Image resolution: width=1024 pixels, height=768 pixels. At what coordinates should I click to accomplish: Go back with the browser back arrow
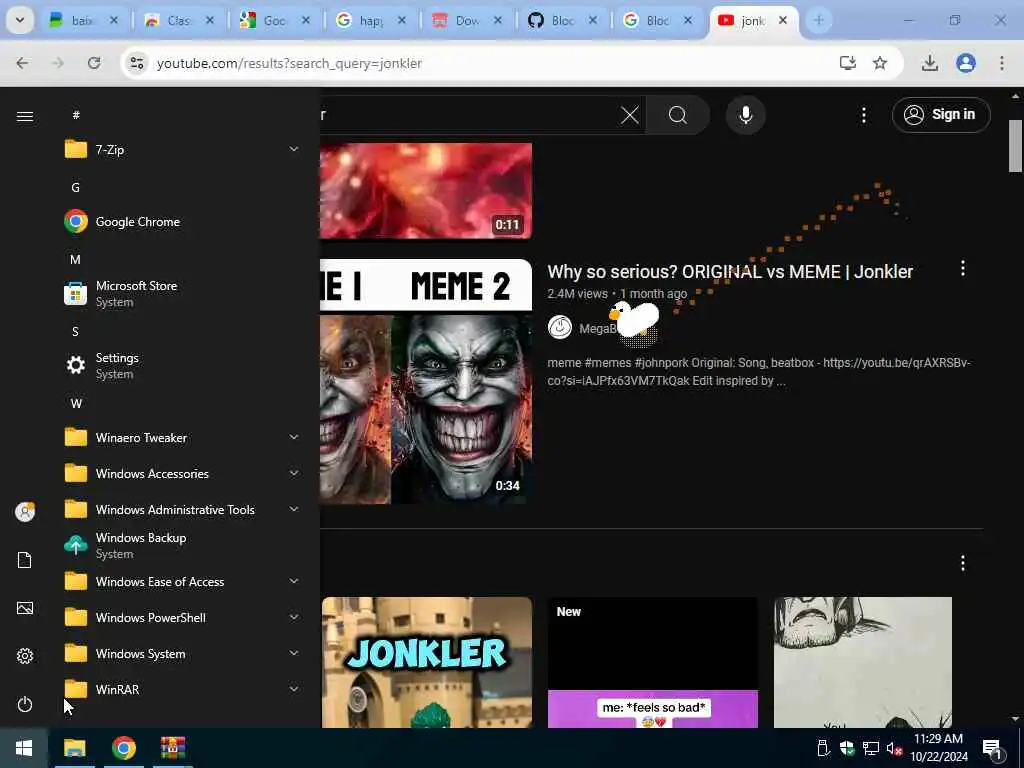(22, 63)
